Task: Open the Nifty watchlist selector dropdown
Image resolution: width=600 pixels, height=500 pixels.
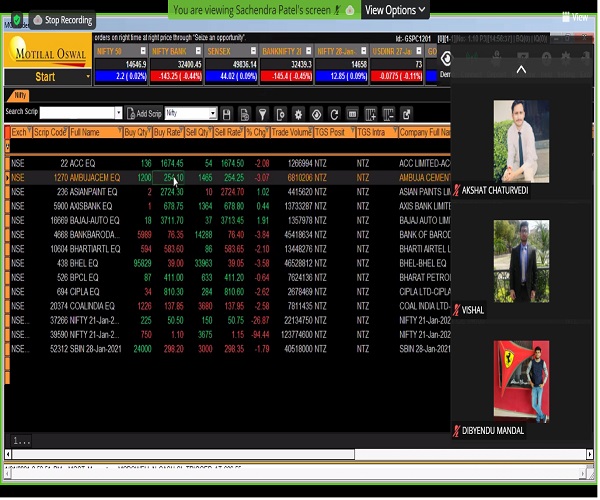Action: coord(213,114)
